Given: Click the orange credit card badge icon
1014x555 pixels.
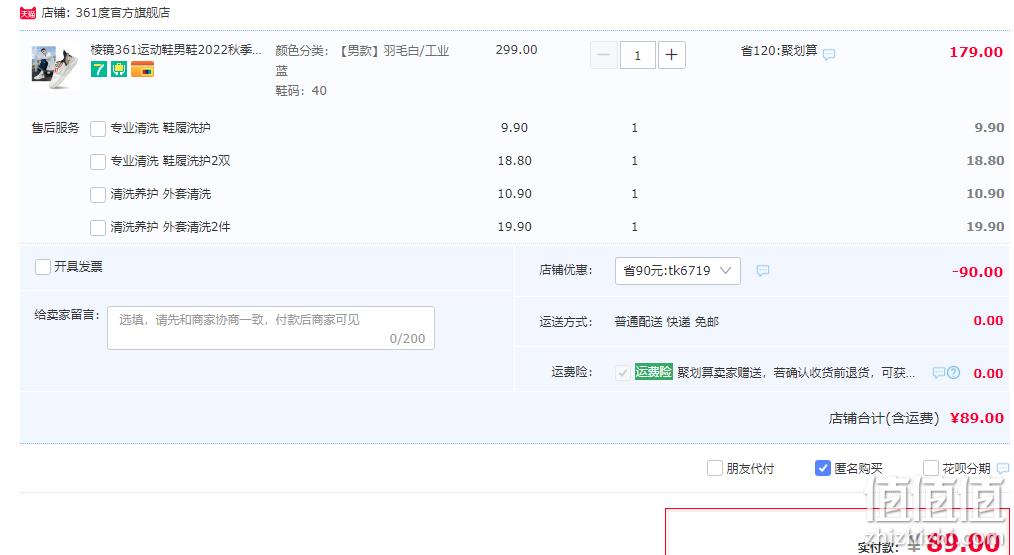Looking at the screenshot, I should pos(142,69).
